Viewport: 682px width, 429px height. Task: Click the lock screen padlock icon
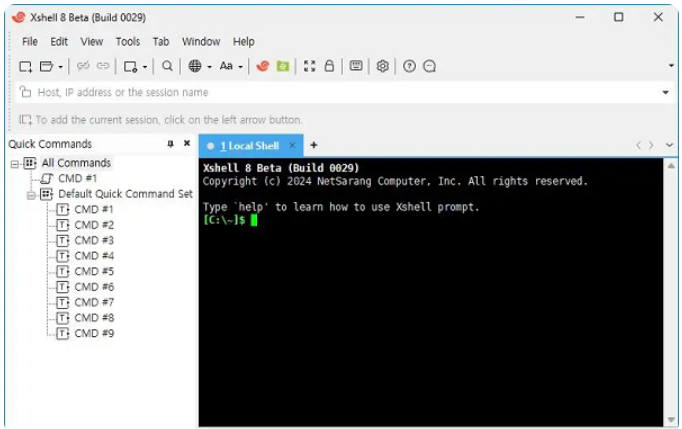click(329, 66)
